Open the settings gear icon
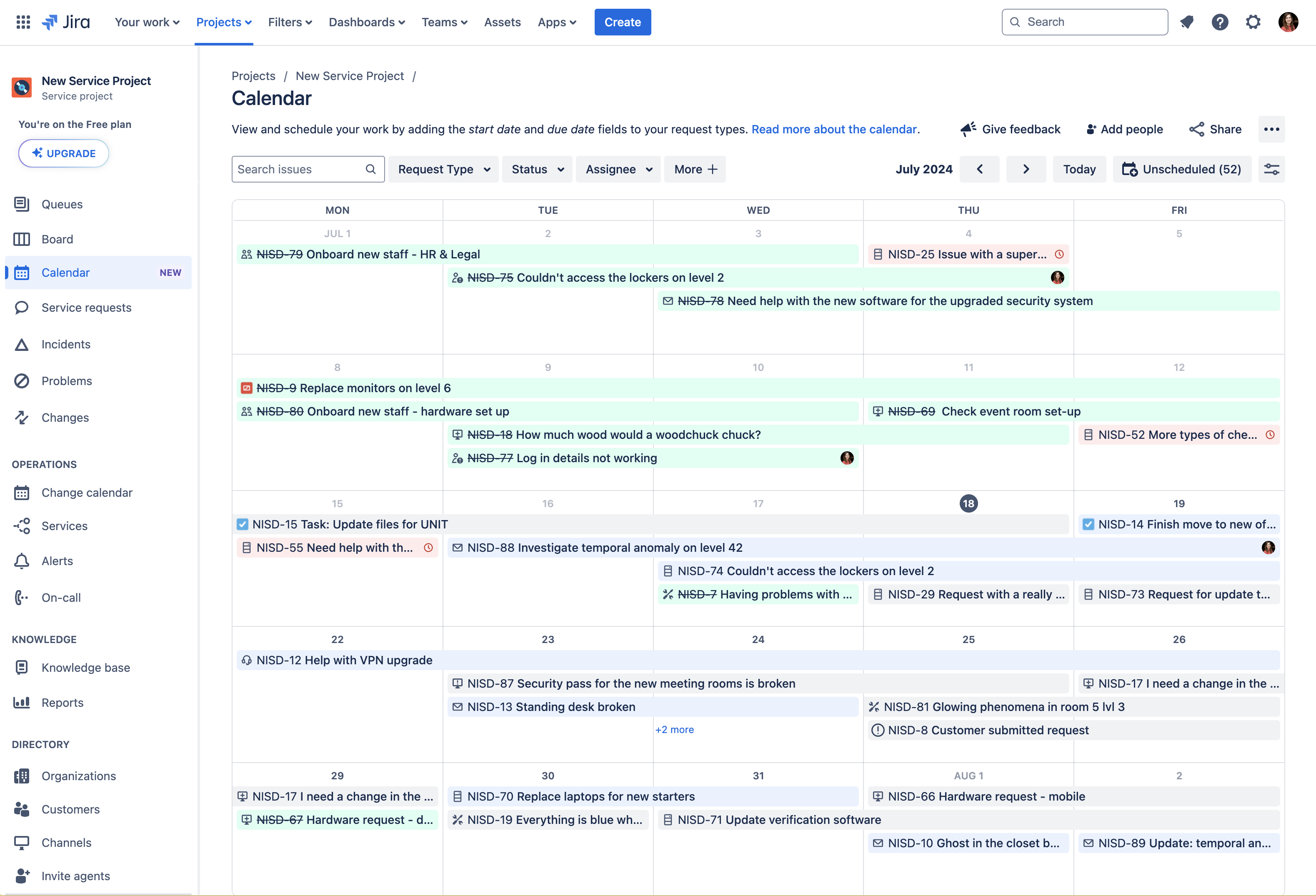 click(x=1253, y=22)
